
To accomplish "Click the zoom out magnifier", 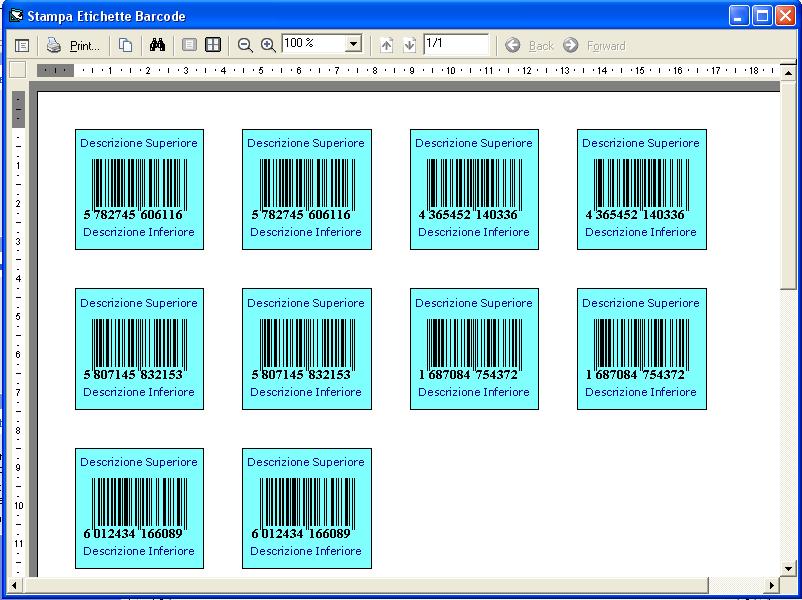I will (245, 46).
